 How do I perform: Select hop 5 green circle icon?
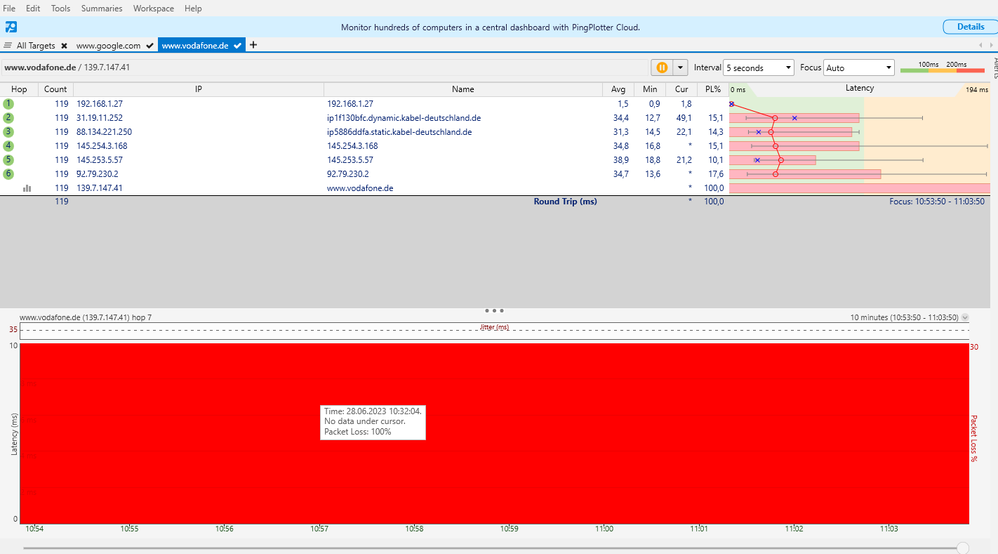[8, 160]
